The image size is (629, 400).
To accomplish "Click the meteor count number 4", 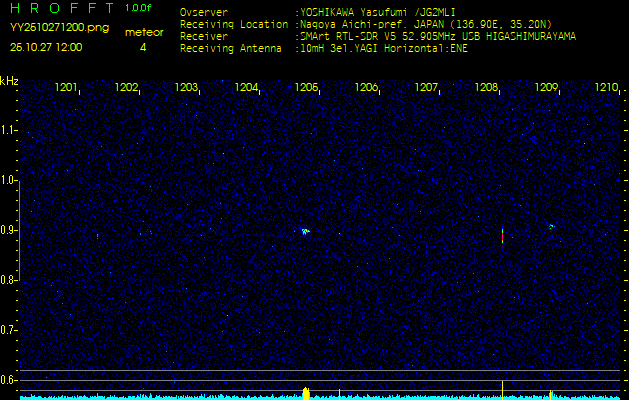I will pyautogui.click(x=143, y=47).
